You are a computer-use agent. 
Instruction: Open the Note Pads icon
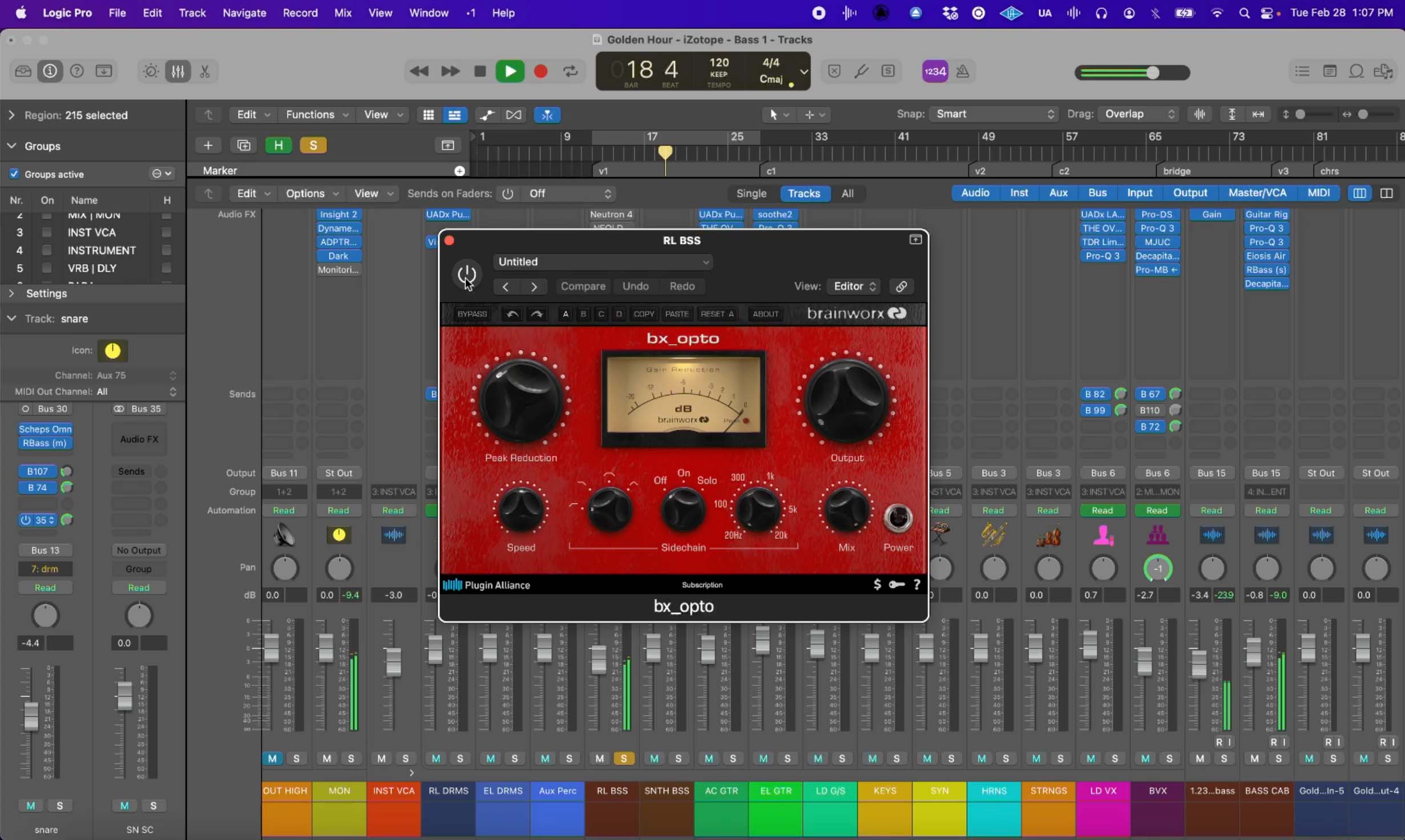click(1330, 71)
